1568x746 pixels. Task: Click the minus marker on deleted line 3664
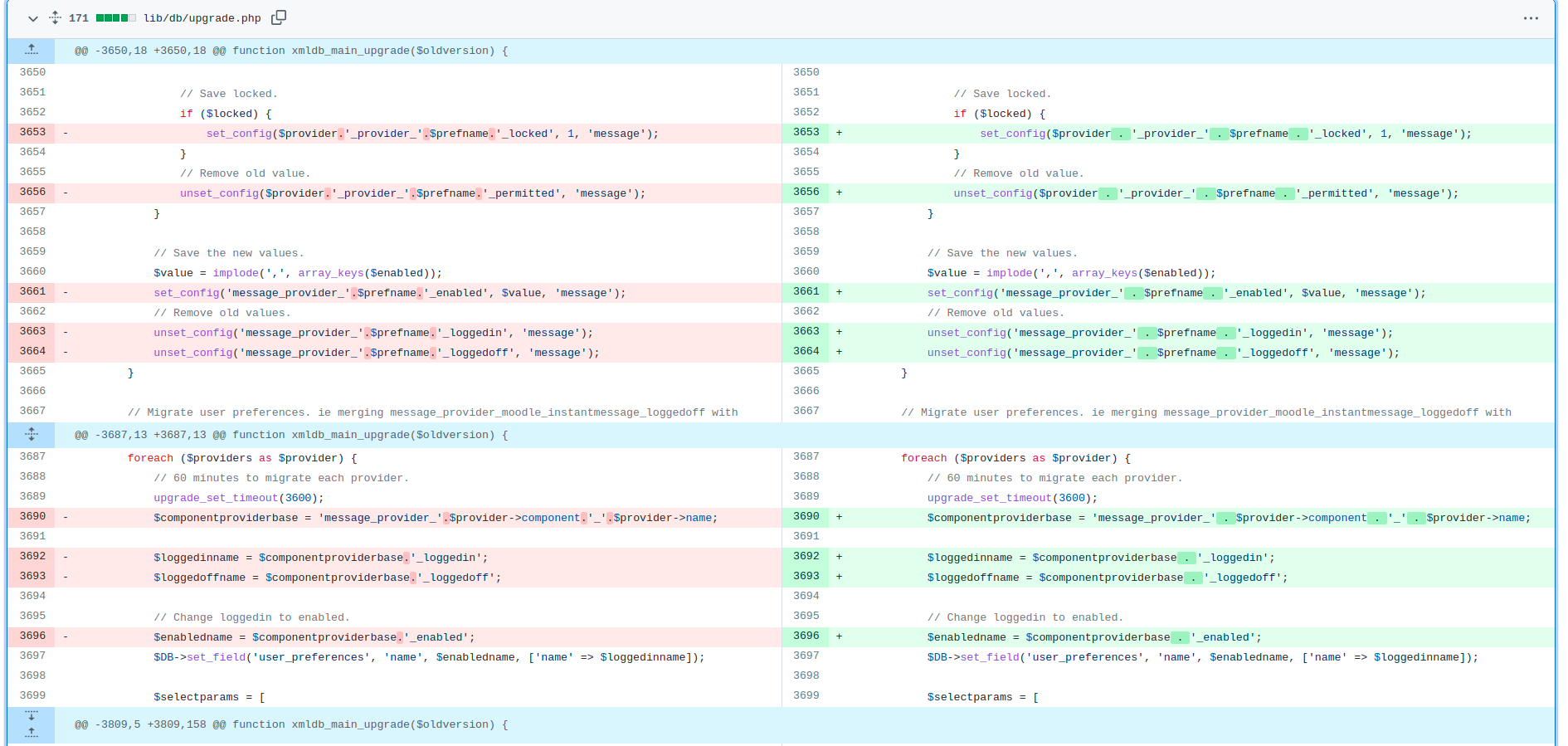pos(66,352)
